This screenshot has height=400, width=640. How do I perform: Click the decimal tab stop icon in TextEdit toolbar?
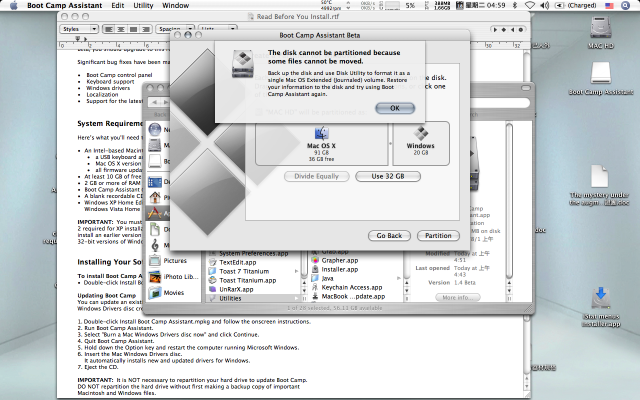pos(520,29)
